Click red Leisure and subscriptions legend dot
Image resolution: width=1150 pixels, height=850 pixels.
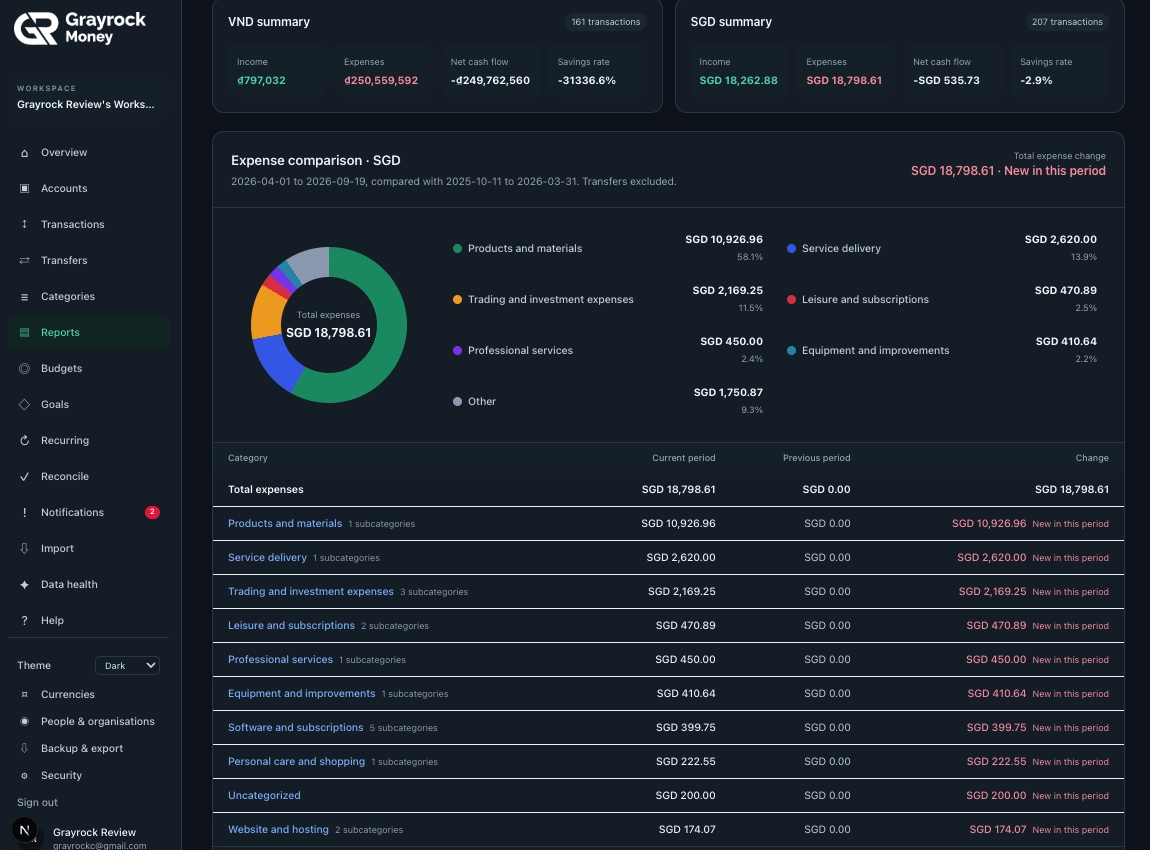pos(791,299)
